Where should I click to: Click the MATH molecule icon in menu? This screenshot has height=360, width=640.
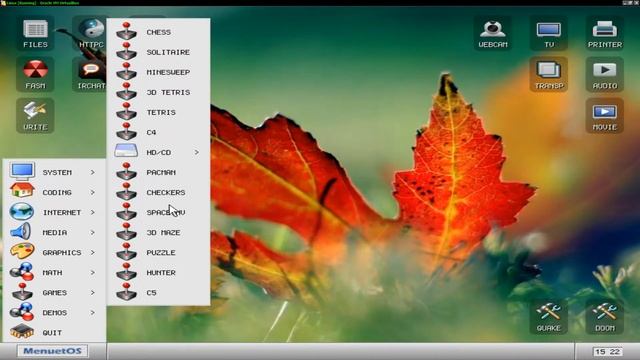point(22,271)
